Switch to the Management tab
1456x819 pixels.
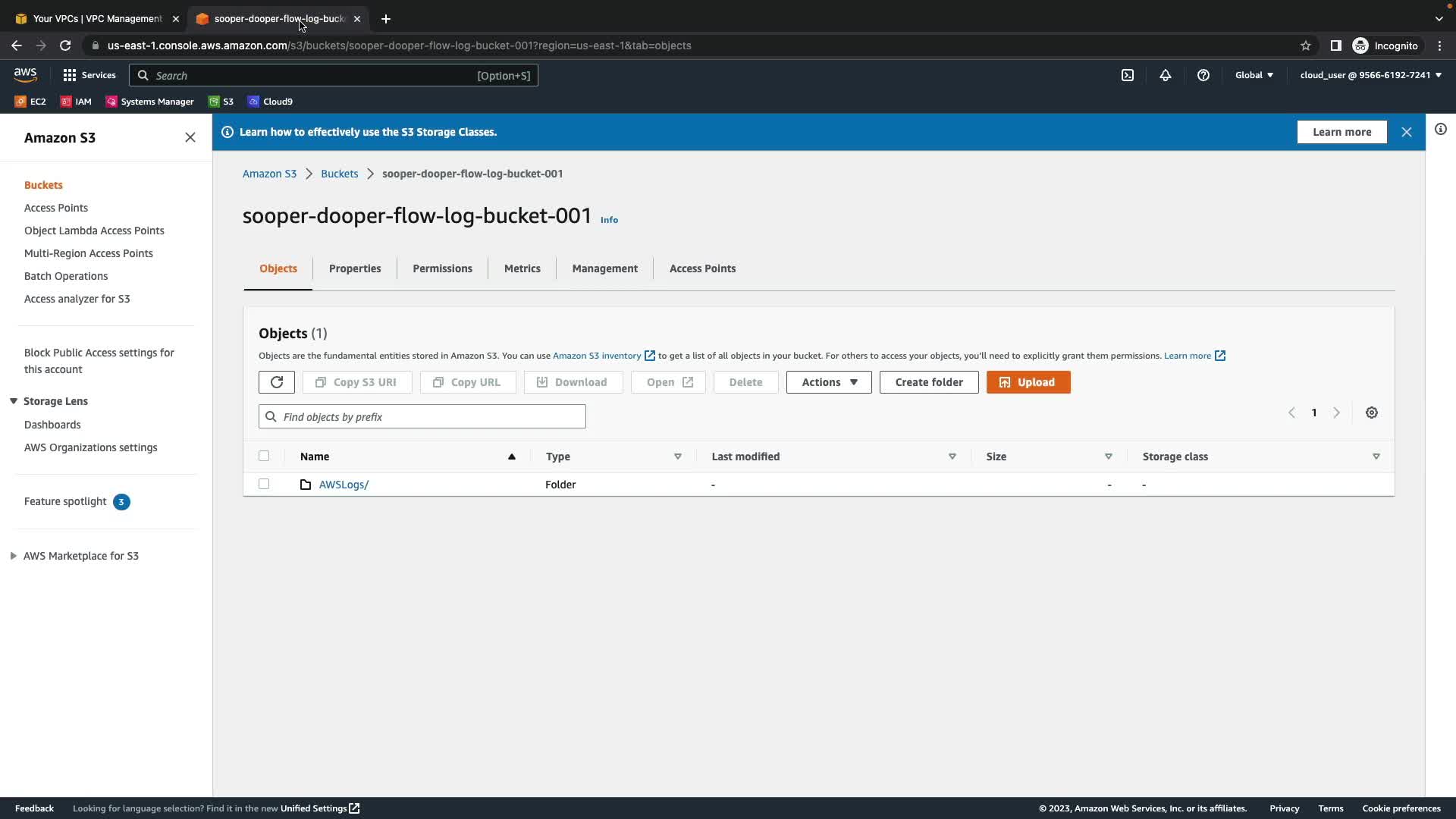click(604, 268)
